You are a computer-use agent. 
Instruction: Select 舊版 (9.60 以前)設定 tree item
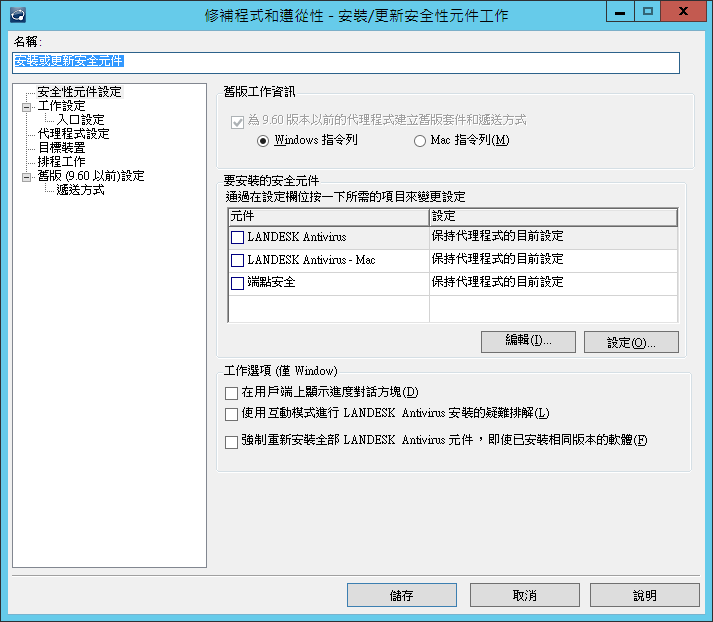point(91,176)
